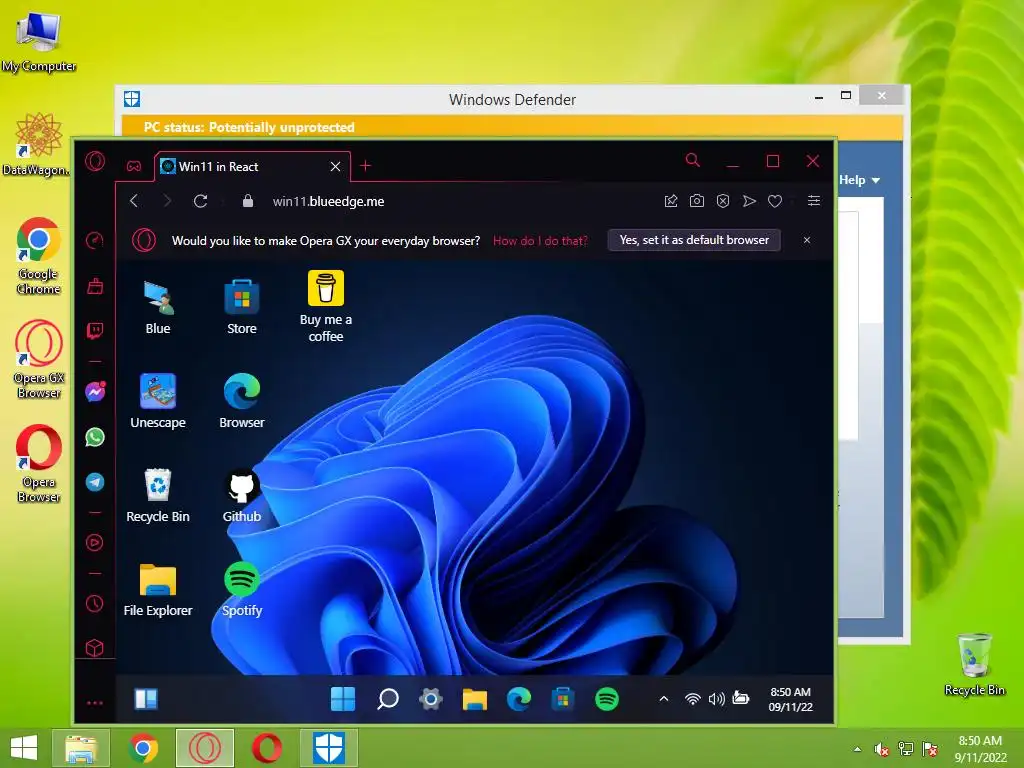Open the Unescape desktop icon
Viewport: 1024px width, 768px height.
[x=158, y=402]
